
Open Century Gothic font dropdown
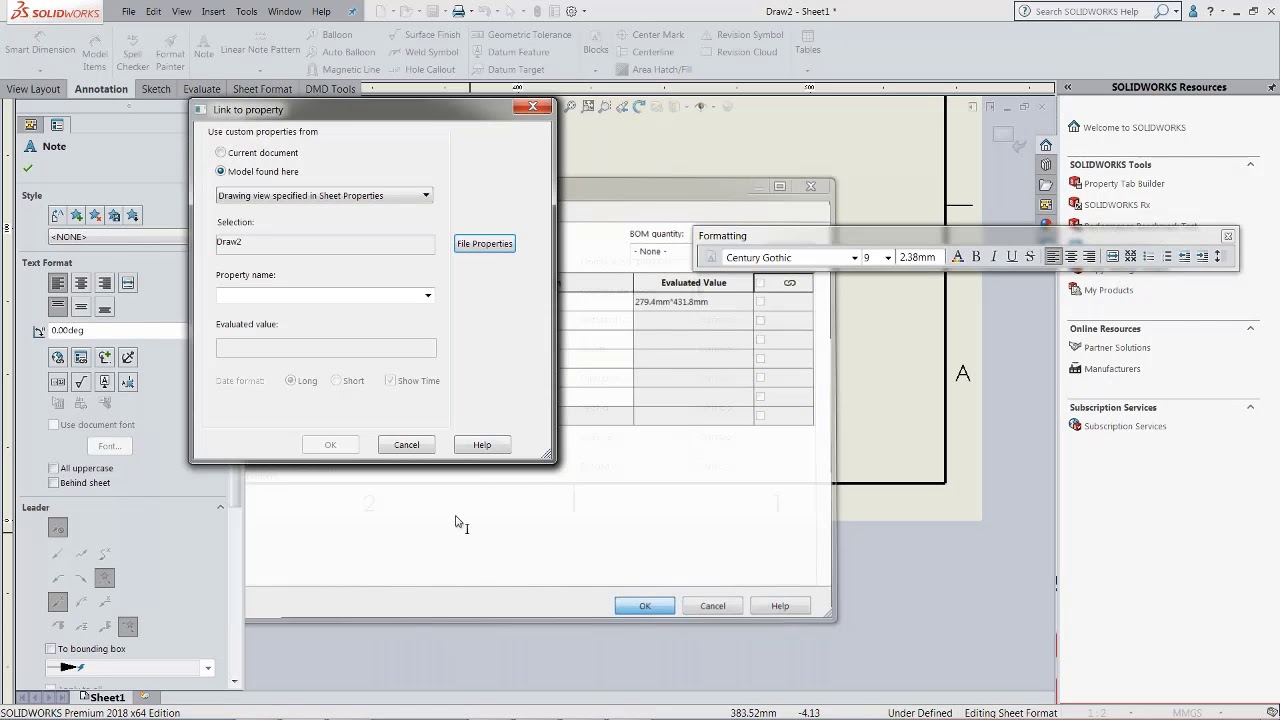coord(855,258)
